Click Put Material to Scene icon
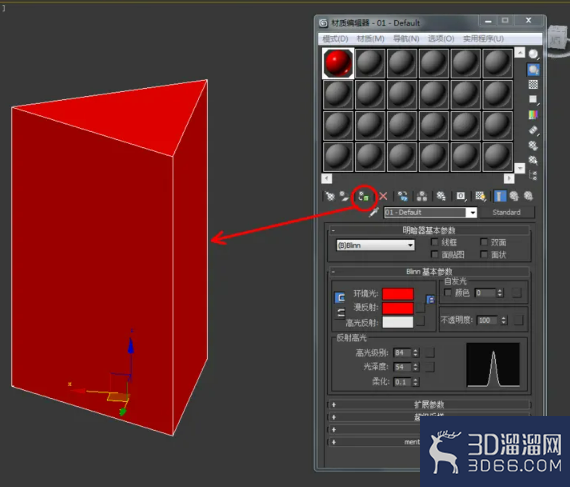The height and width of the screenshot is (487, 570). (344, 197)
